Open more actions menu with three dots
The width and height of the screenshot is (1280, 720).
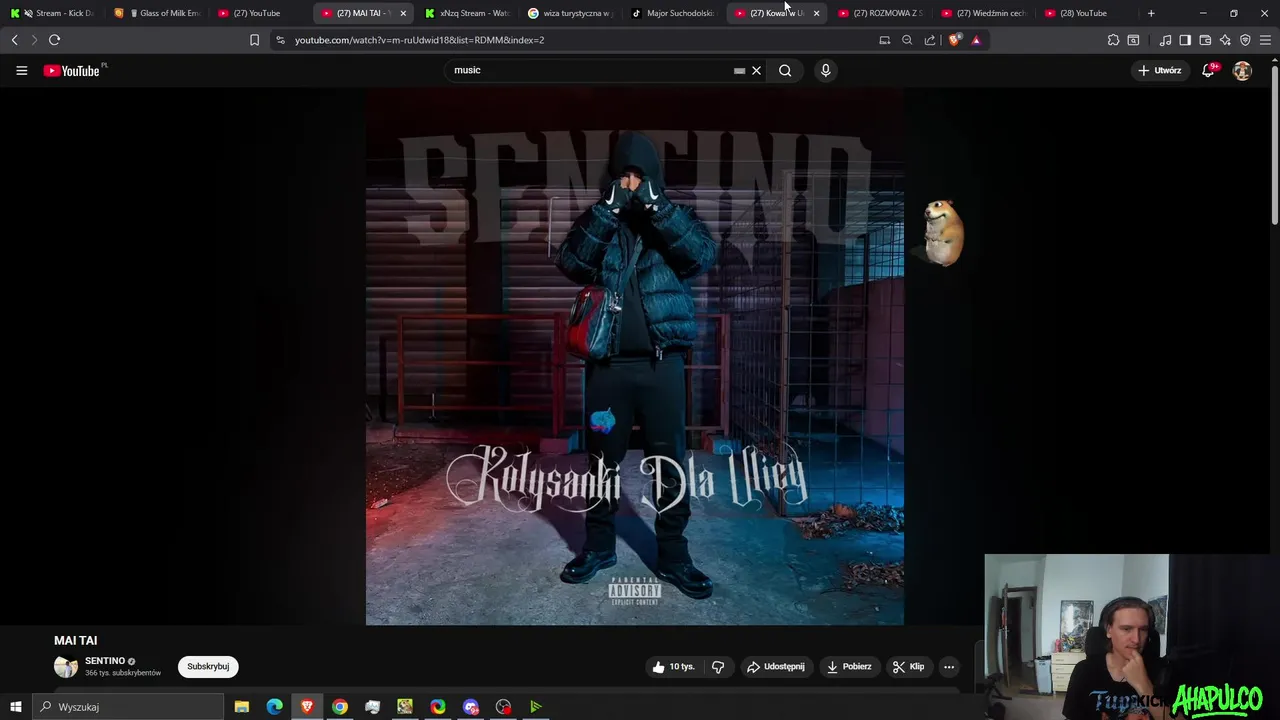(x=949, y=667)
